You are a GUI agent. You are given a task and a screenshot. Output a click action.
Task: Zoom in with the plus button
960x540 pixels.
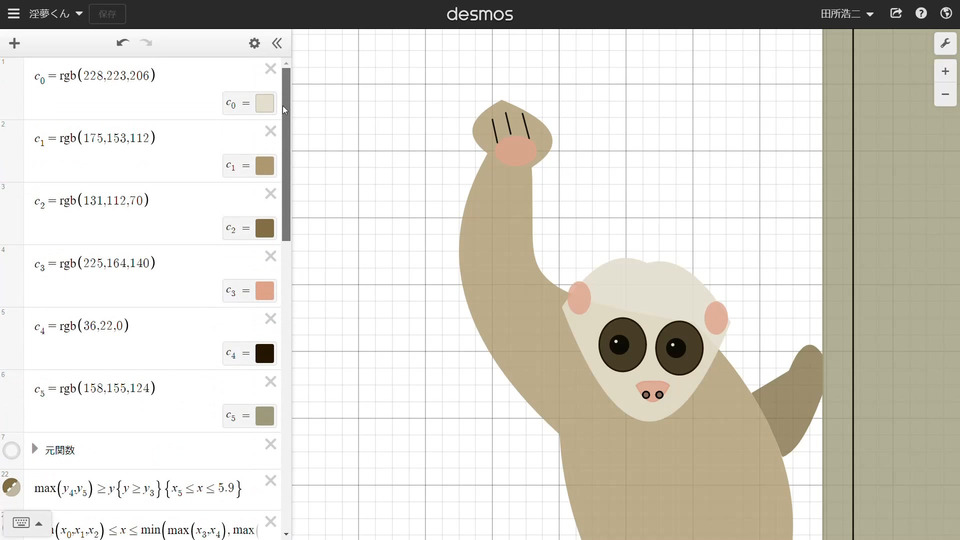[945, 72]
